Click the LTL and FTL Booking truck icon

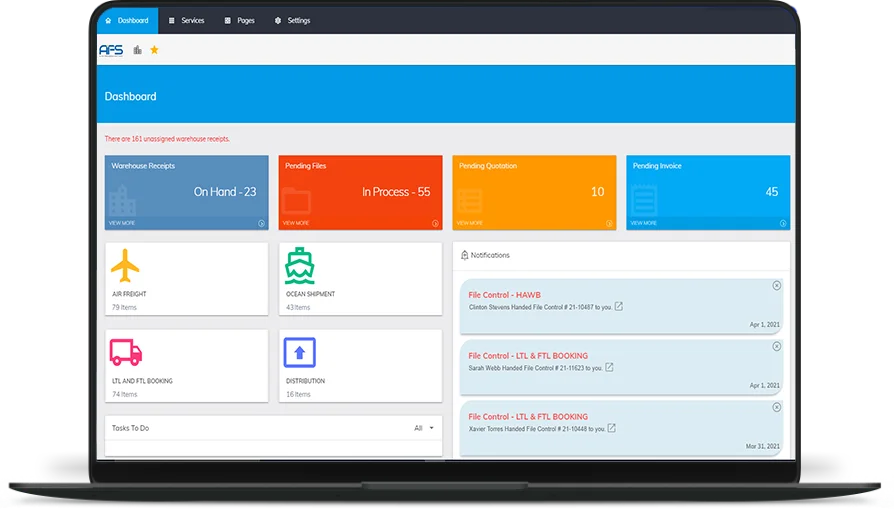click(126, 352)
